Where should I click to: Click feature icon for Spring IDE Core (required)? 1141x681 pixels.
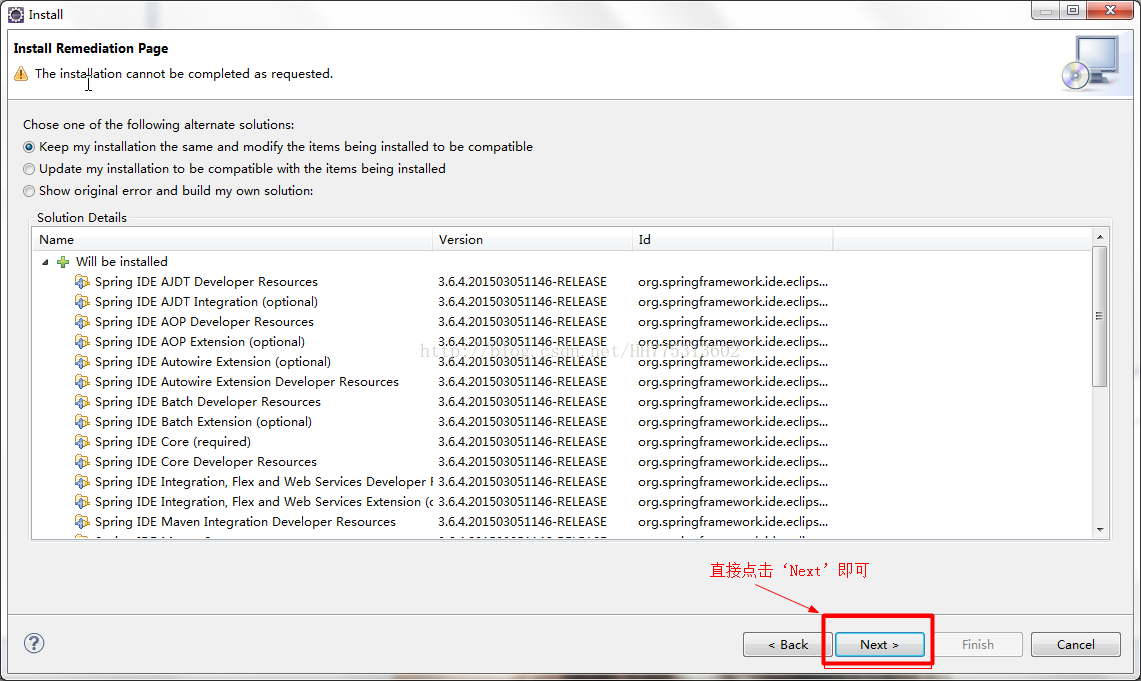tap(82, 442)
